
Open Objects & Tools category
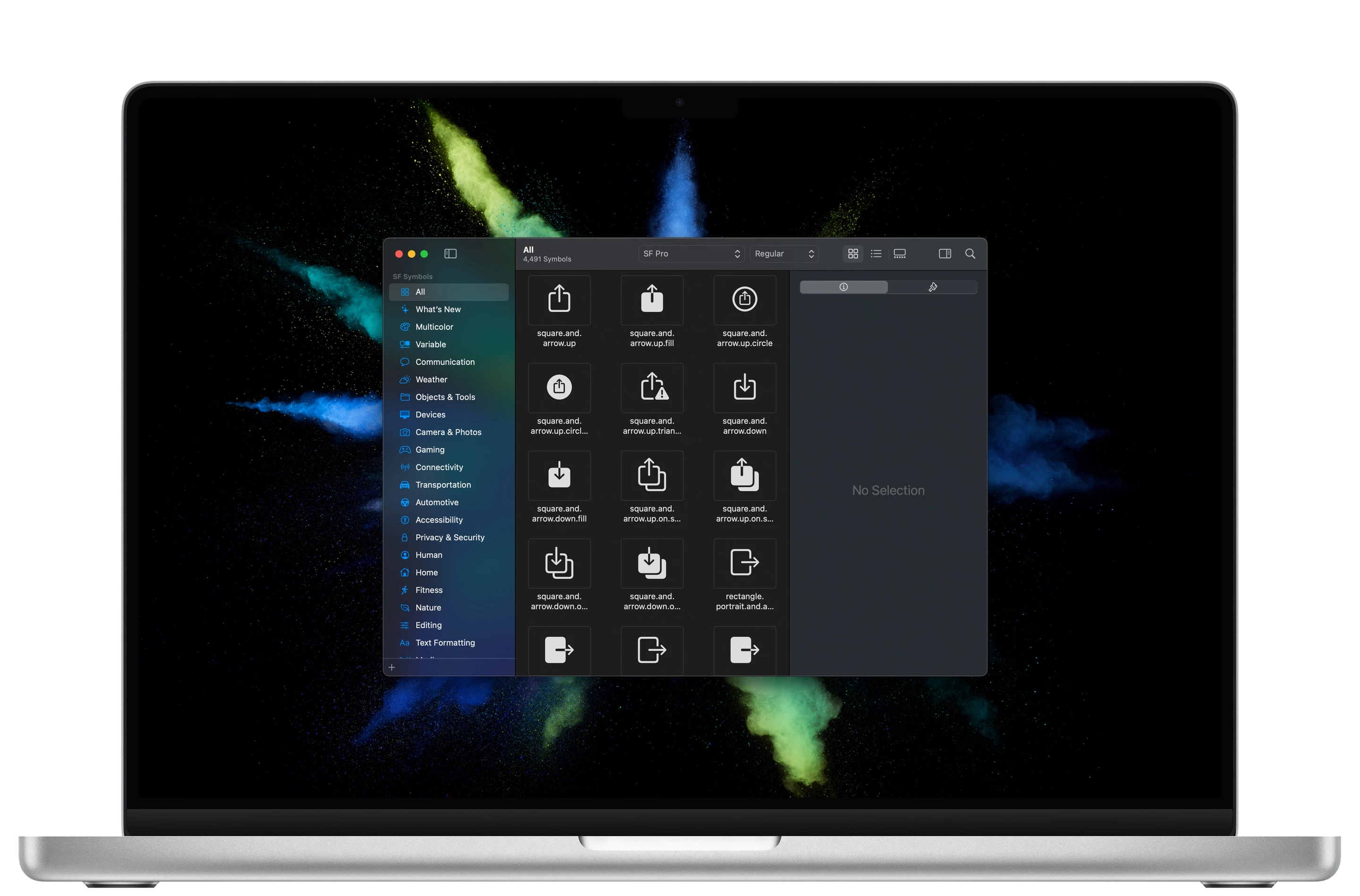449,397
